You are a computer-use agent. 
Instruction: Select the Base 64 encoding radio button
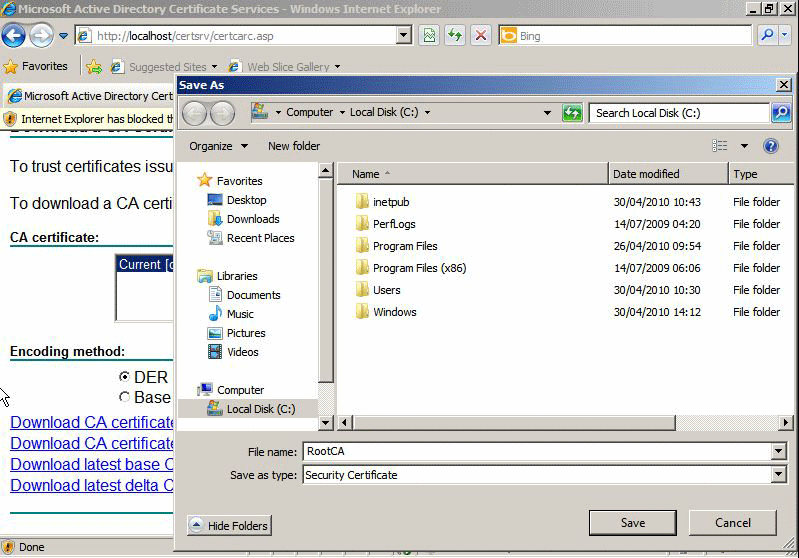point(124,397)
